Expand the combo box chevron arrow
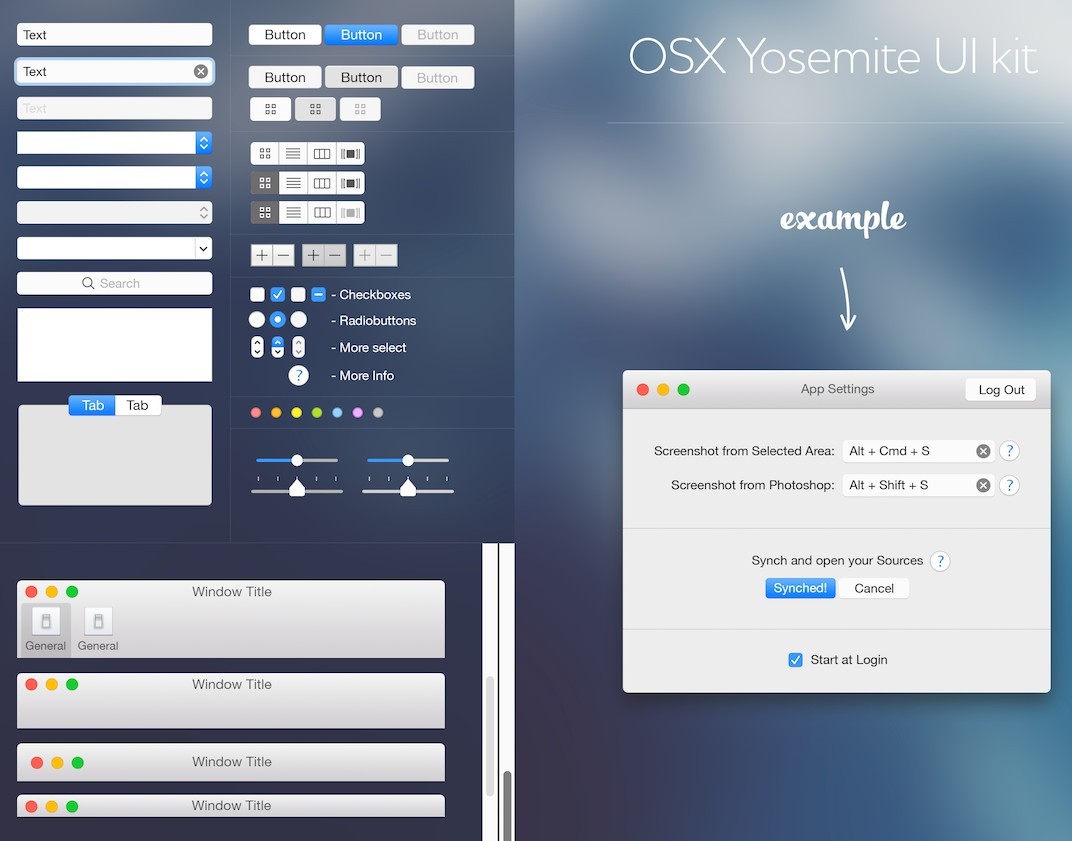 click(203, 248)
